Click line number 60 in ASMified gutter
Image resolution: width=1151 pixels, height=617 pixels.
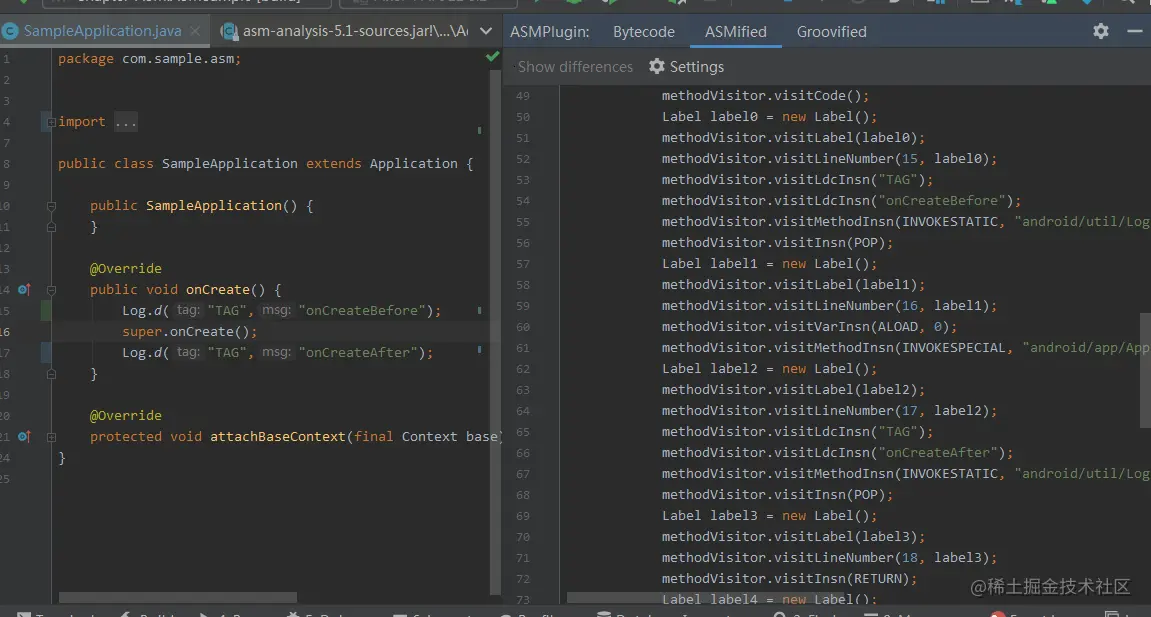[523, 327]
